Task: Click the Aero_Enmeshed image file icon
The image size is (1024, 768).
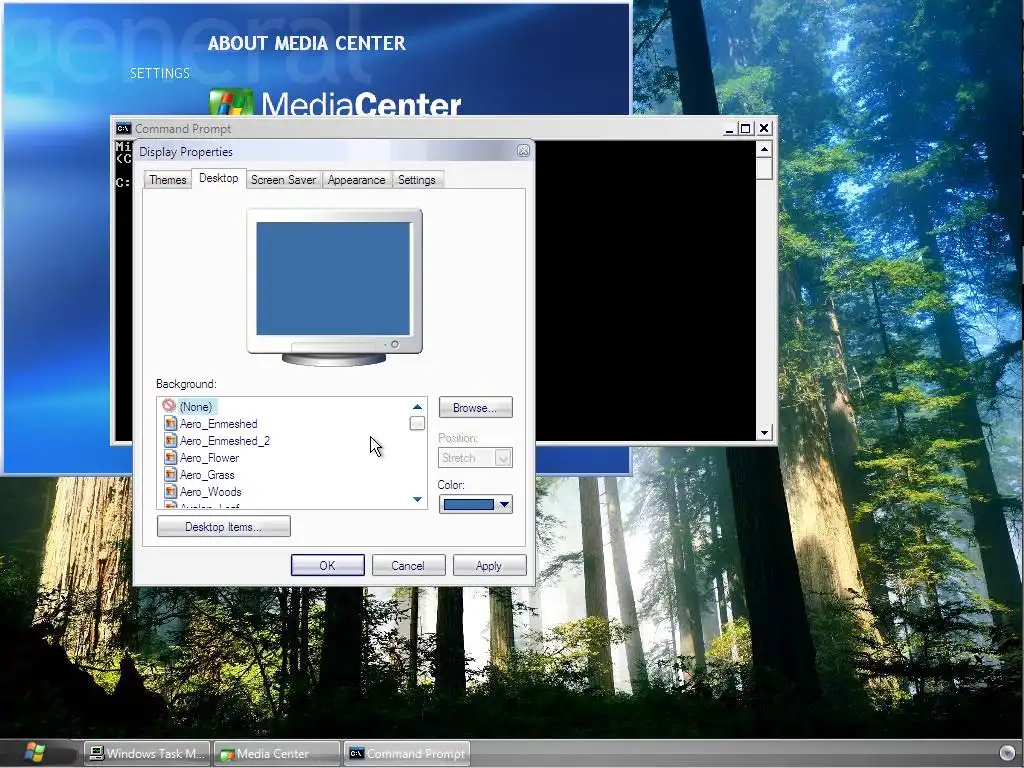Action: (x=170, y=423)
